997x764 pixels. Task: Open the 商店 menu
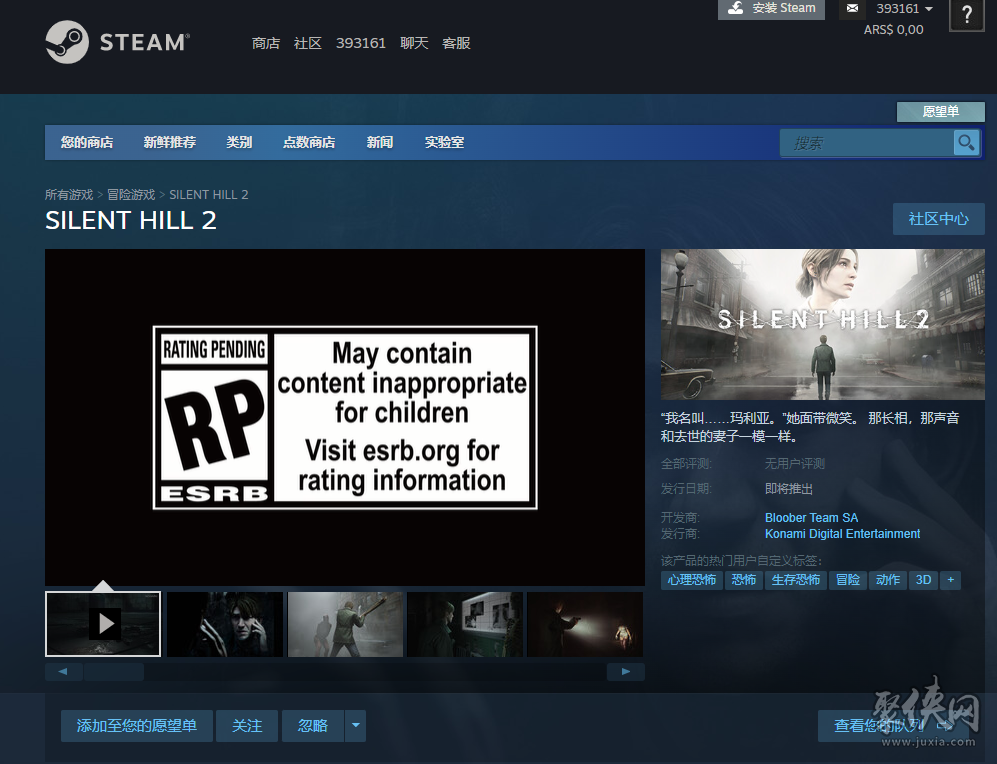coord(265,43)
